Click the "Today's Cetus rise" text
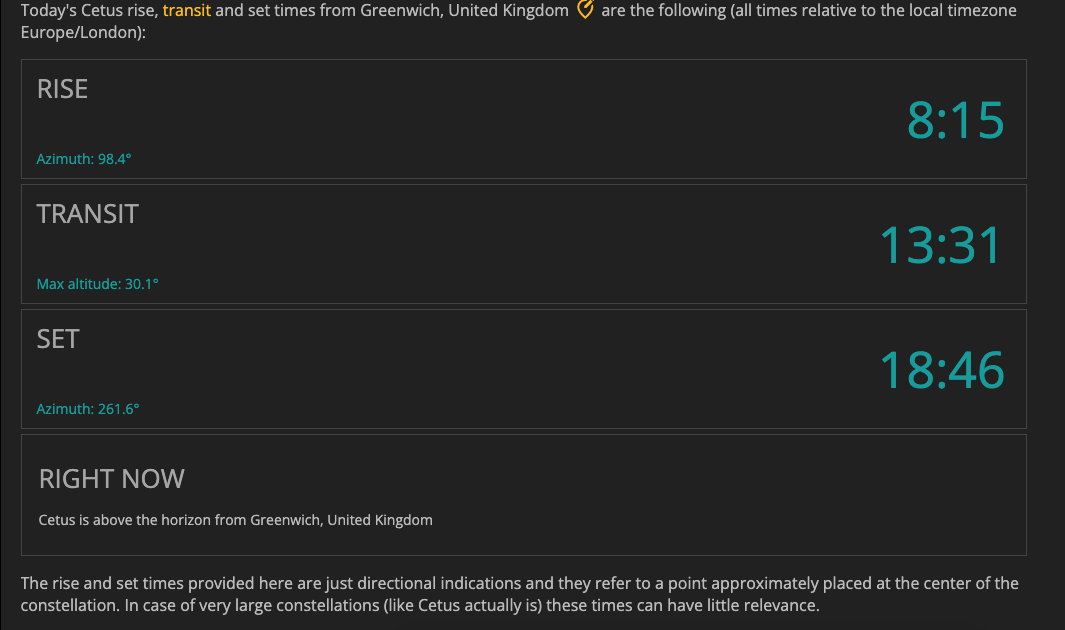The width and height of the screenshot is (1065, 630). click(88, 11)
